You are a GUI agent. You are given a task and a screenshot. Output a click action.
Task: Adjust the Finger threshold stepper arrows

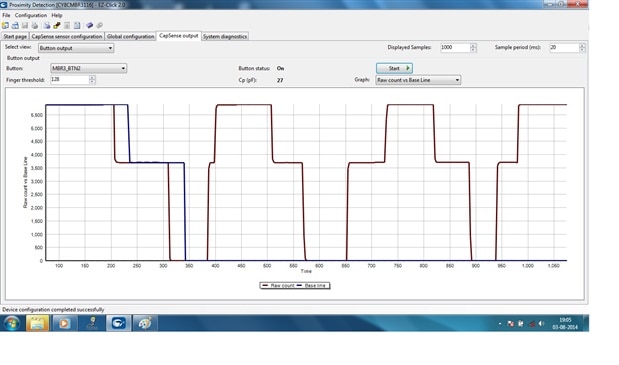pyautogui.click(x=92, y=80)
